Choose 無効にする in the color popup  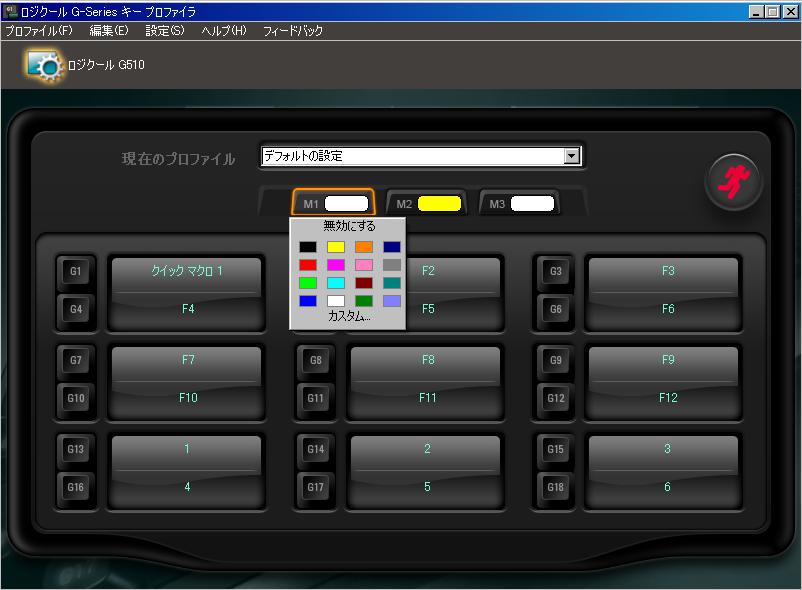349,226
